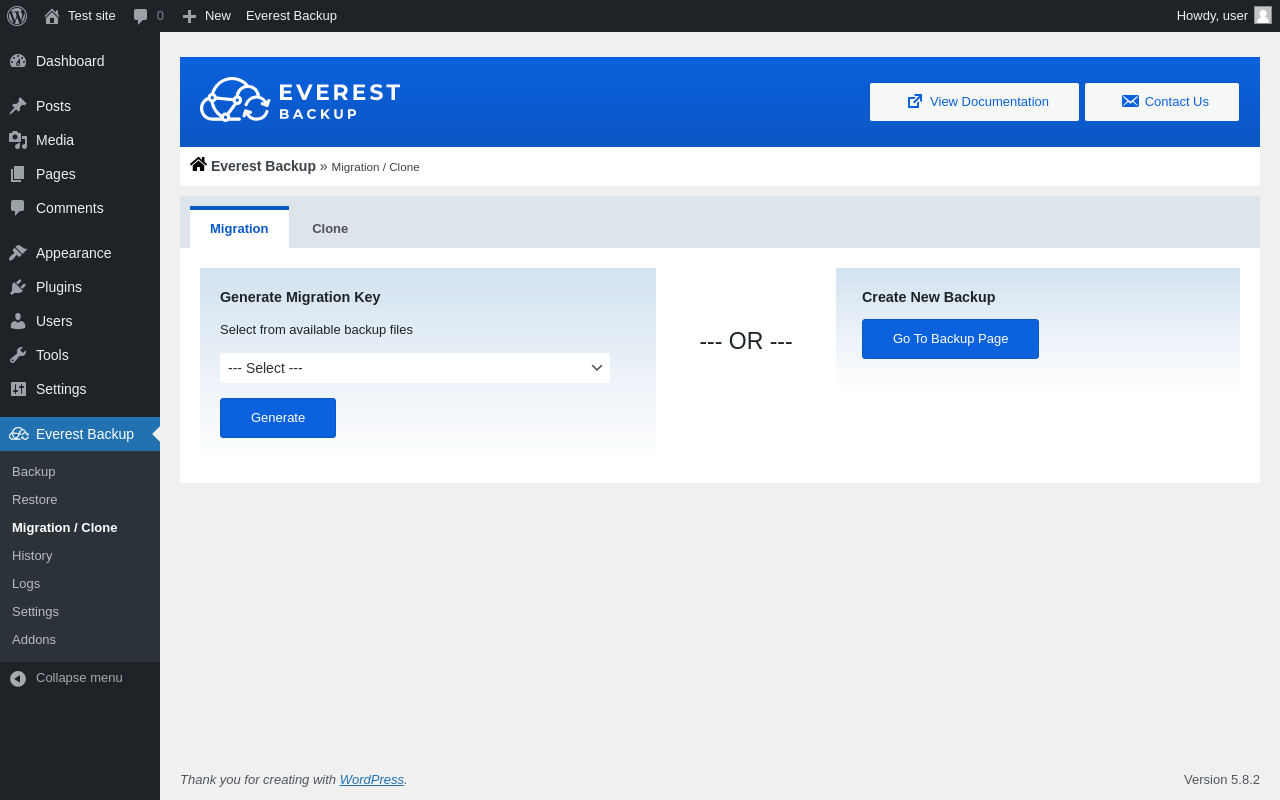Image resolution: width=1280 pixels, height=800 pixels.
Task: Click the Pages icon in sidebar
Action: click(x=18, y=174)
